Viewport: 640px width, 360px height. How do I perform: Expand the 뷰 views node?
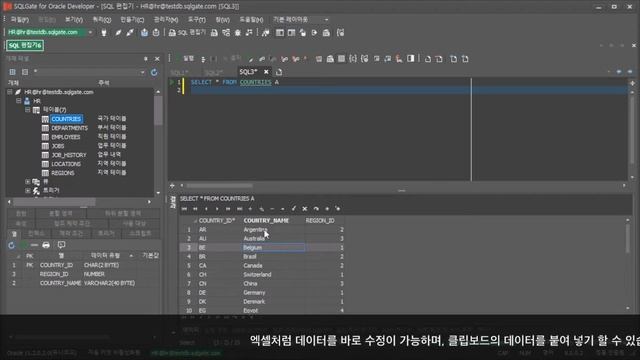[27, 182]
